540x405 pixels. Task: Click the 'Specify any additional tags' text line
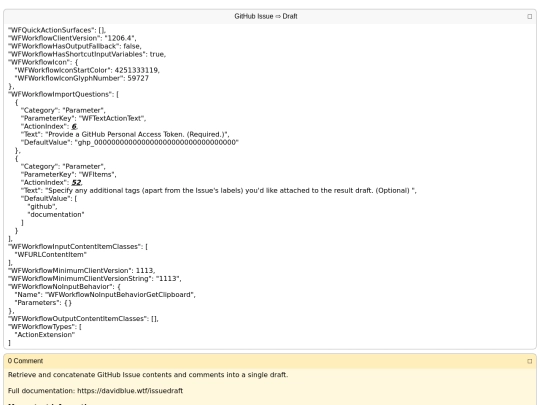(219, 190)
